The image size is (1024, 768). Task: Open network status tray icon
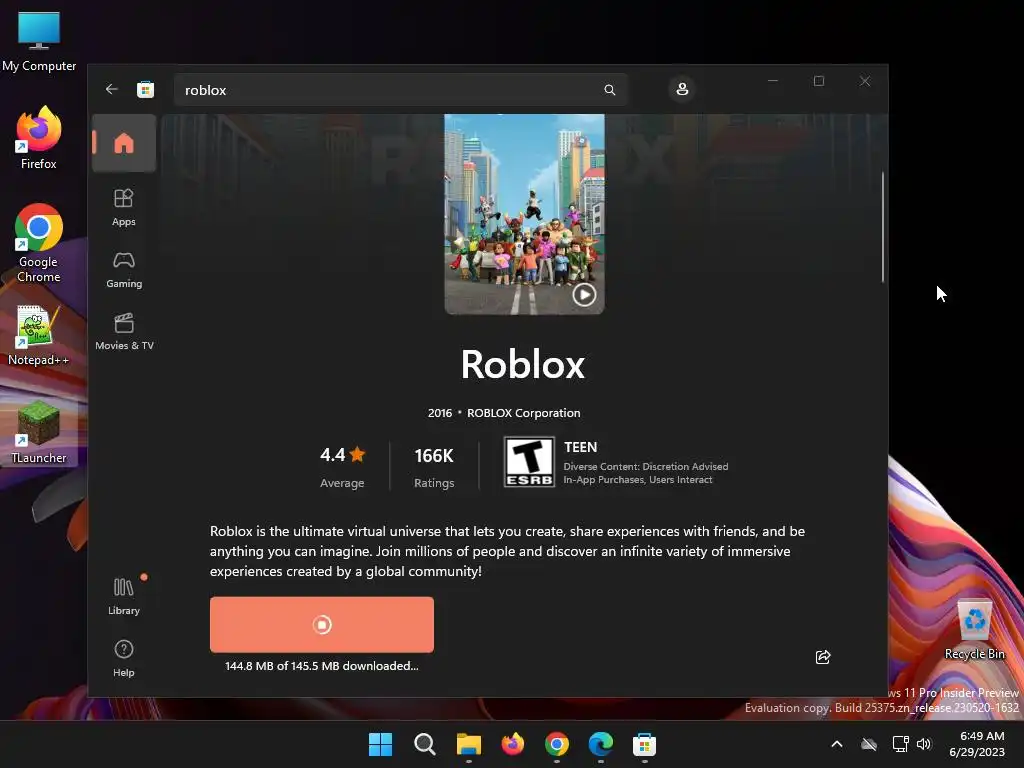tap(900, 744)
